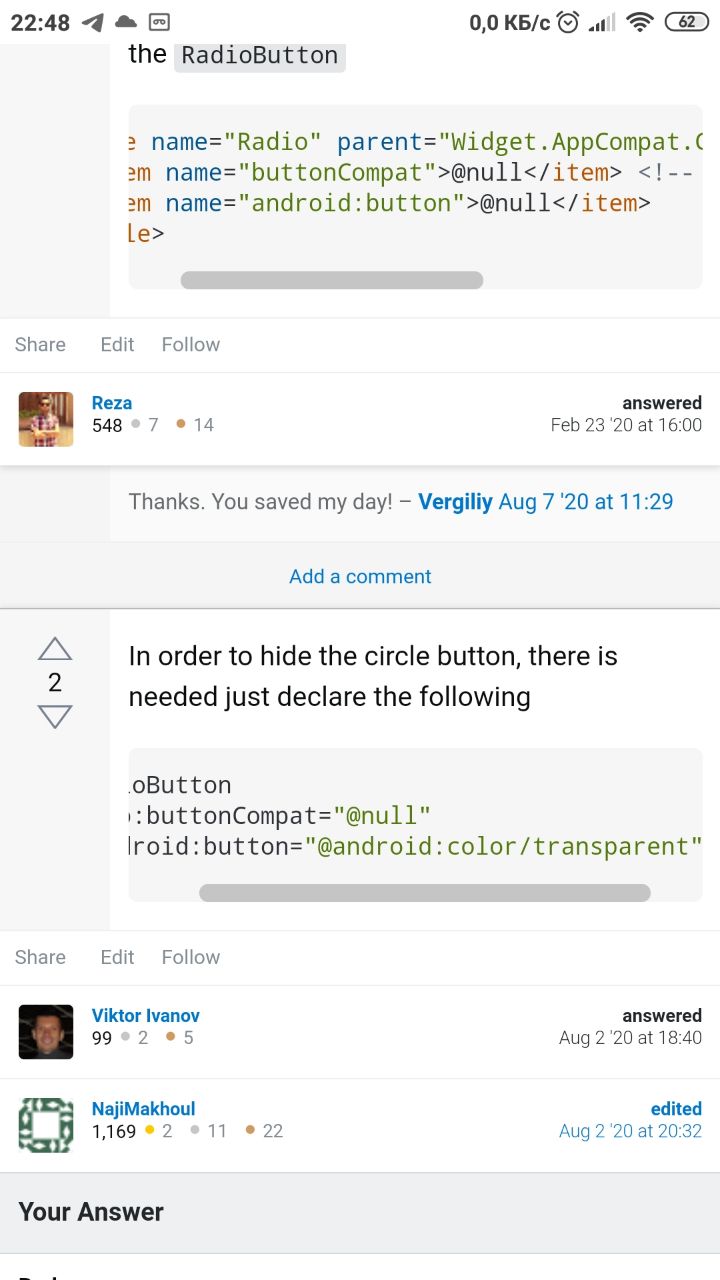Share Viktor Ivanov's answer
The width and height of the screenshot is (720, 1280).
[40, 957]
